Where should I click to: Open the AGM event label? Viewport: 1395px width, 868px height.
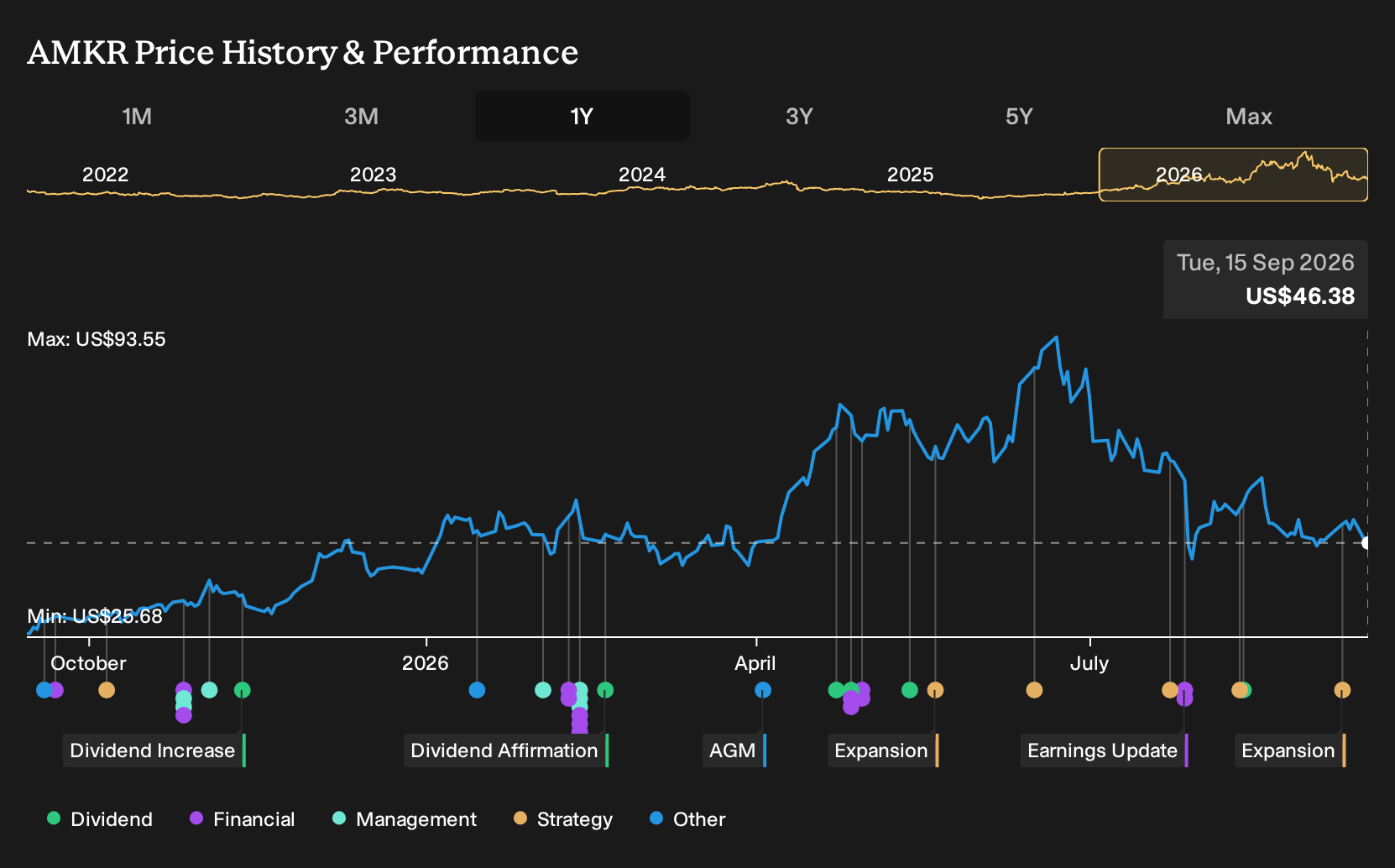[734, 750]
